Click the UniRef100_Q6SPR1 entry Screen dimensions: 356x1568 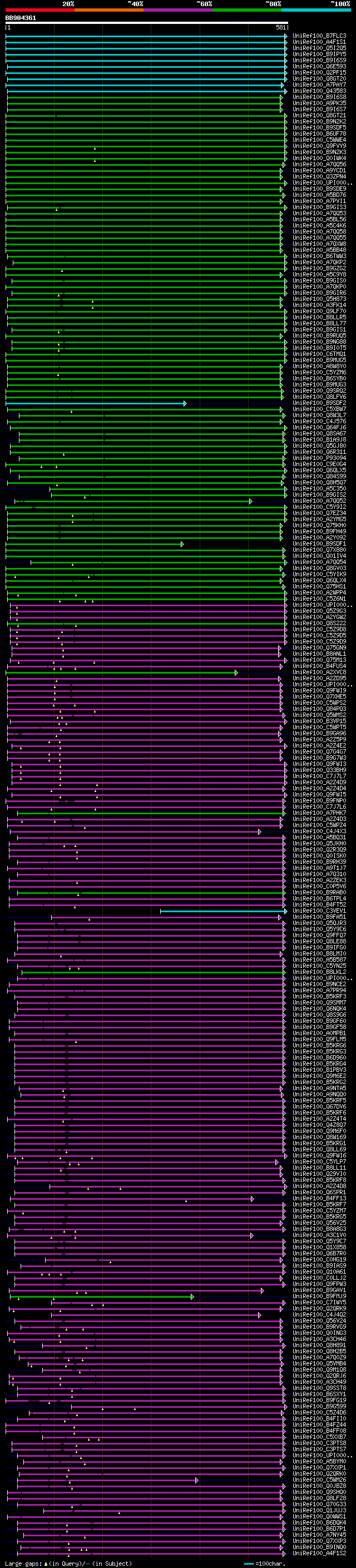(x=319, y=1193)
